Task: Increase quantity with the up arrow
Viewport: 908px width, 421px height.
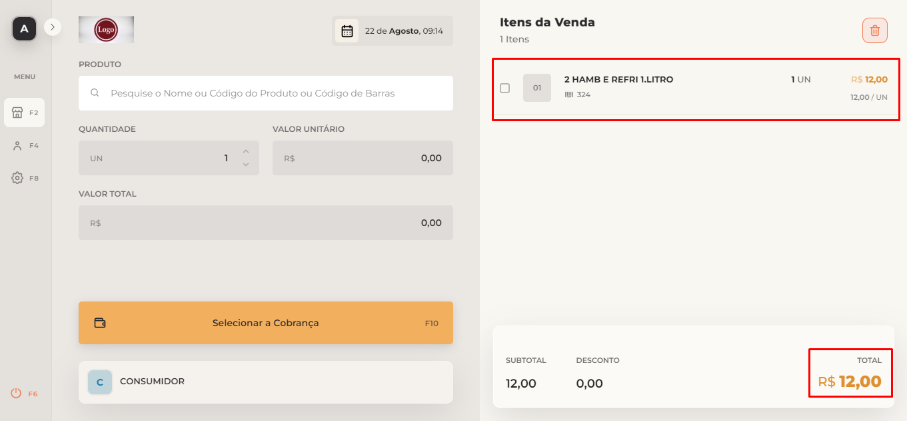Action: tap(246, 152)
